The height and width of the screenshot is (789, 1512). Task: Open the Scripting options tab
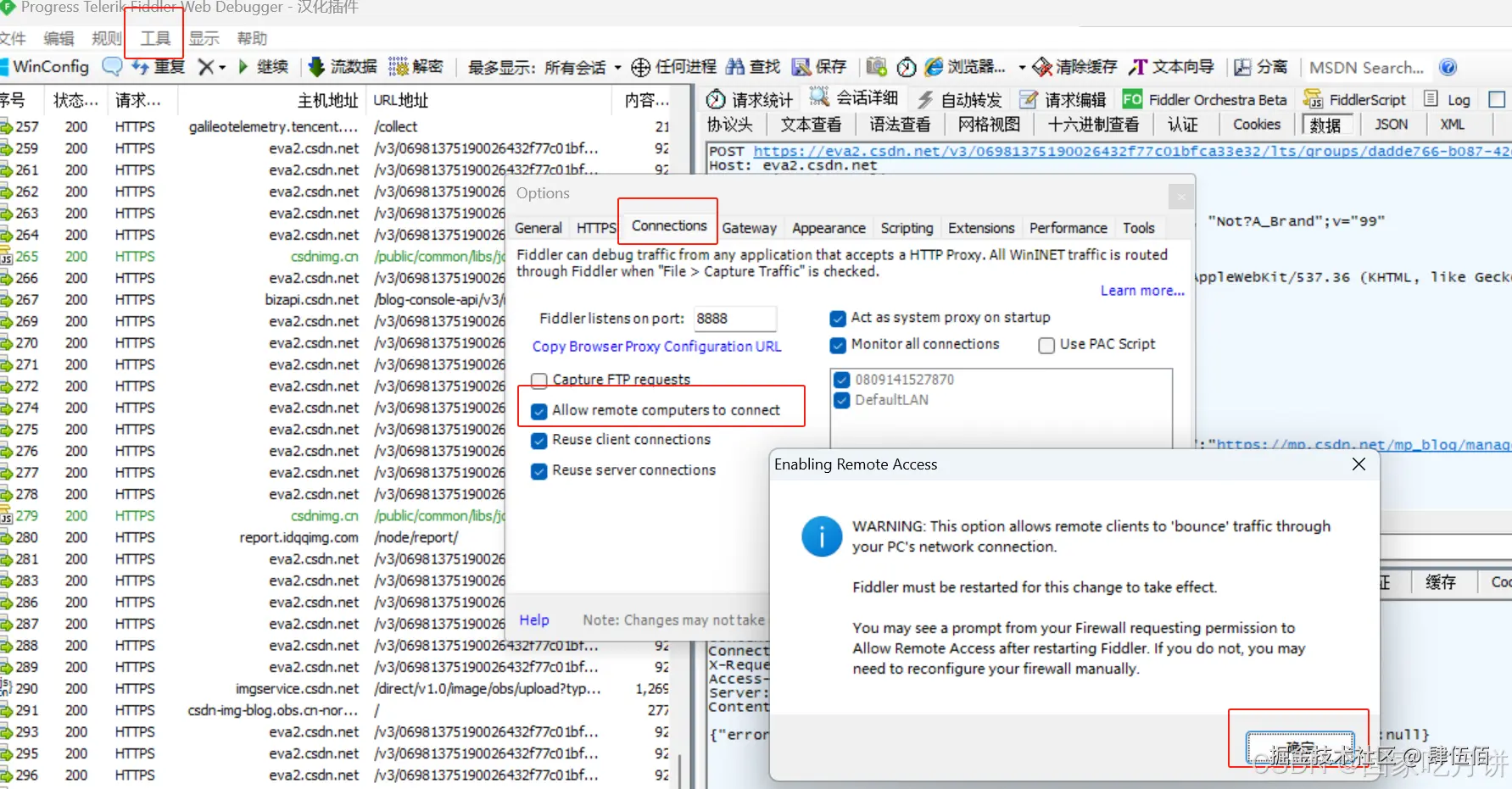click(907, 228)
